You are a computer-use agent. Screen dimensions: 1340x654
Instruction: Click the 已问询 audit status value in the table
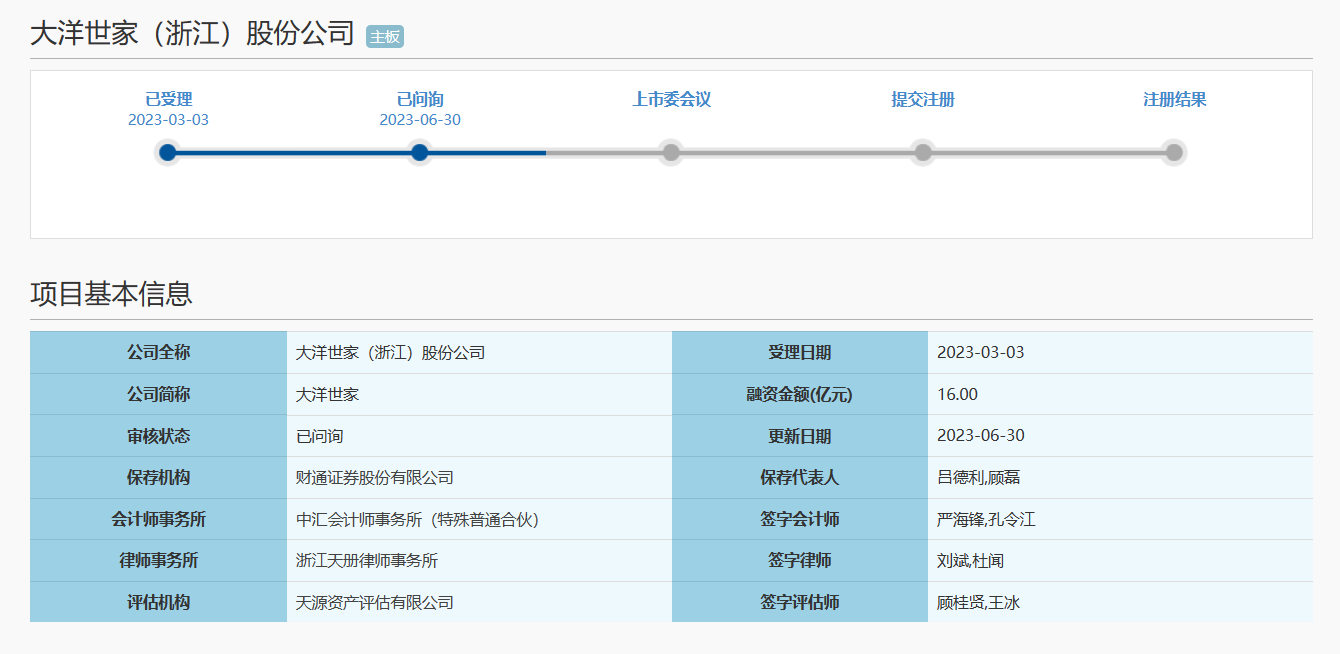pos(320,436)
